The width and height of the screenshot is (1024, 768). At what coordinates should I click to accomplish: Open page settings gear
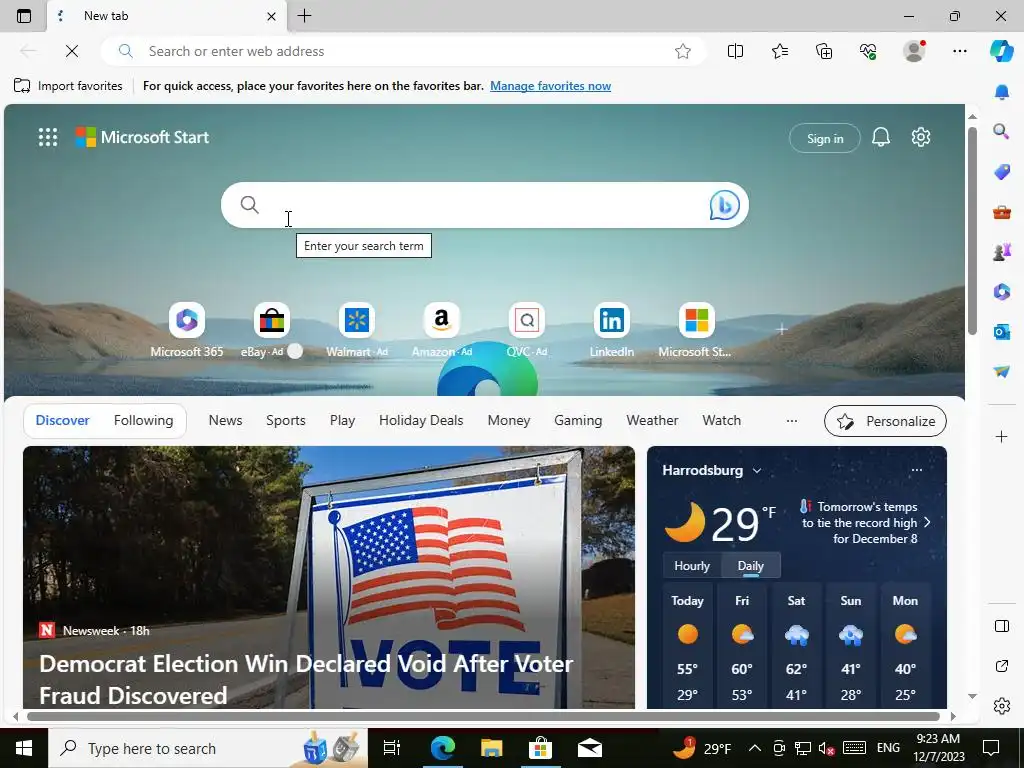(x=921, y=137)
